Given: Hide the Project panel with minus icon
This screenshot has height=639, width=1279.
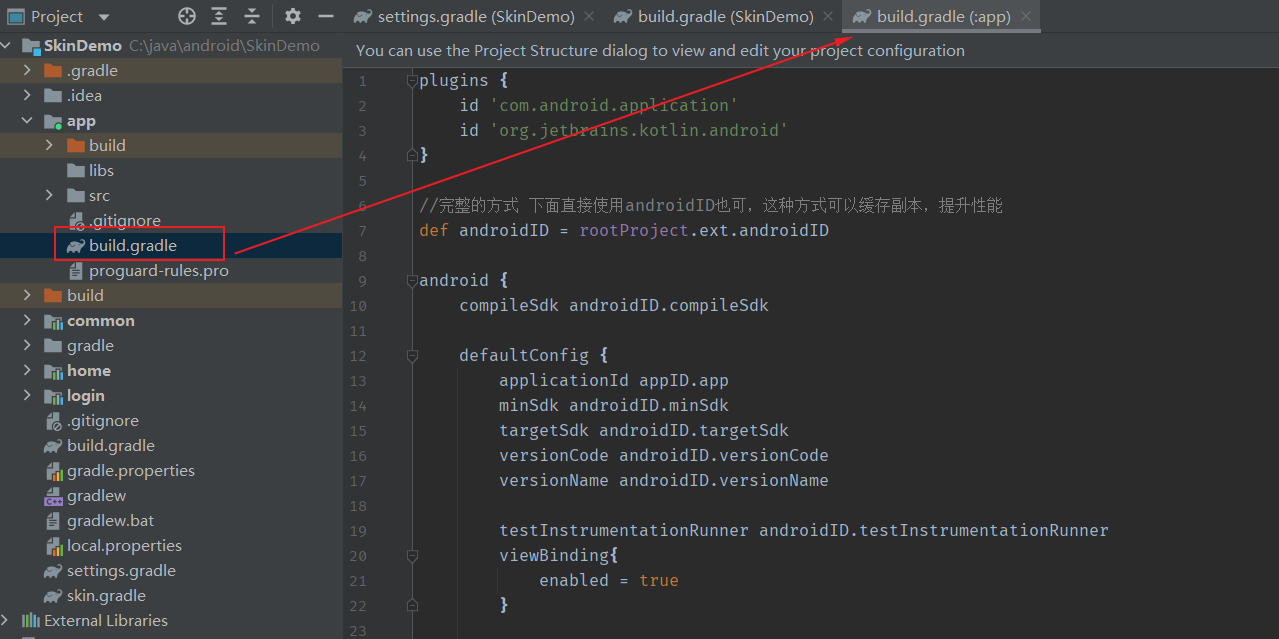Looking at the screenshot, I should click(x=325, y=16).
